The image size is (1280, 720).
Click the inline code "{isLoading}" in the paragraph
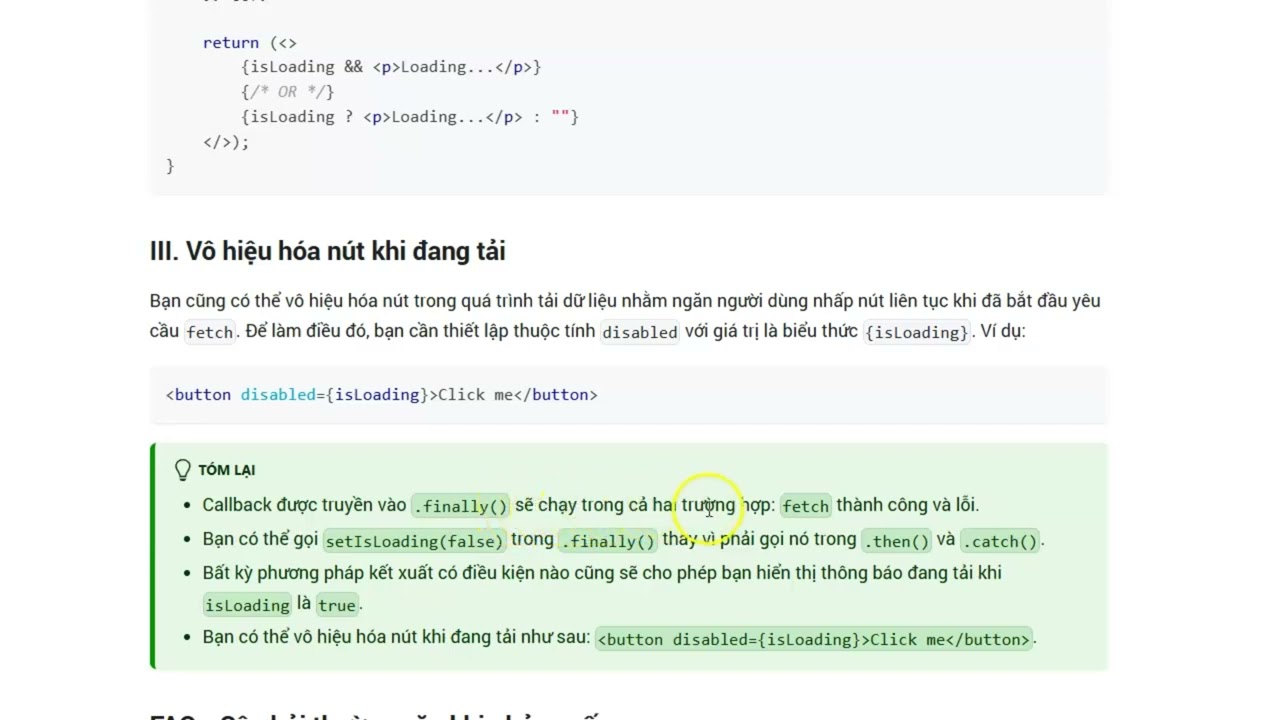[917, 332]
